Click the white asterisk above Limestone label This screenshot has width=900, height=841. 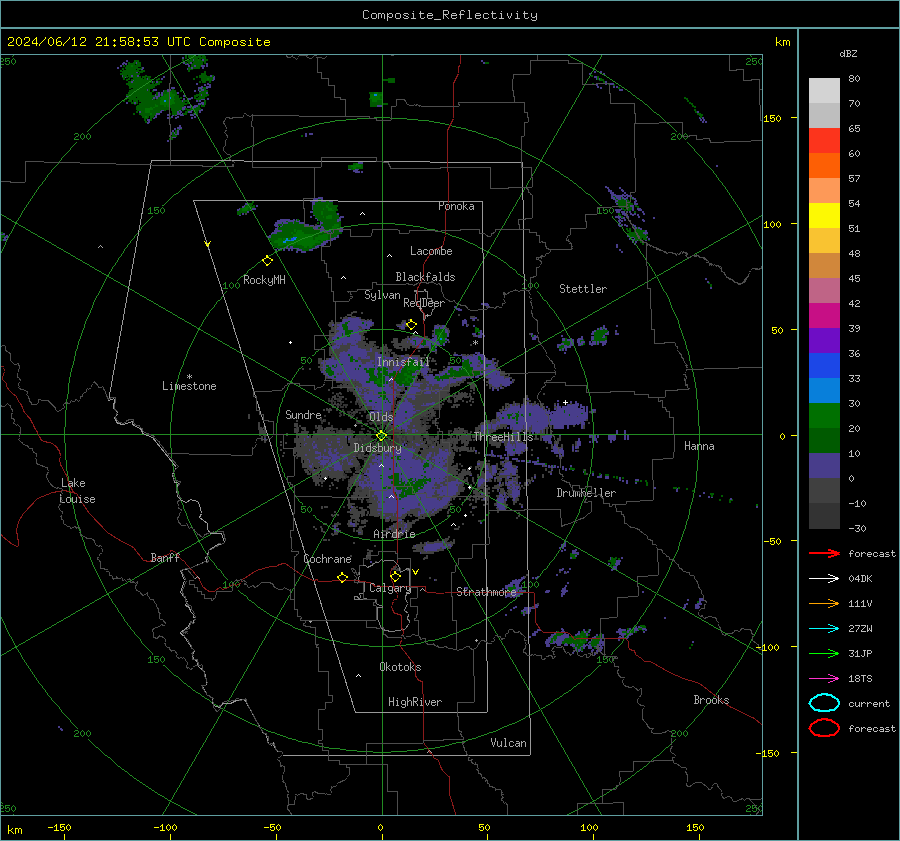[189, 377]
